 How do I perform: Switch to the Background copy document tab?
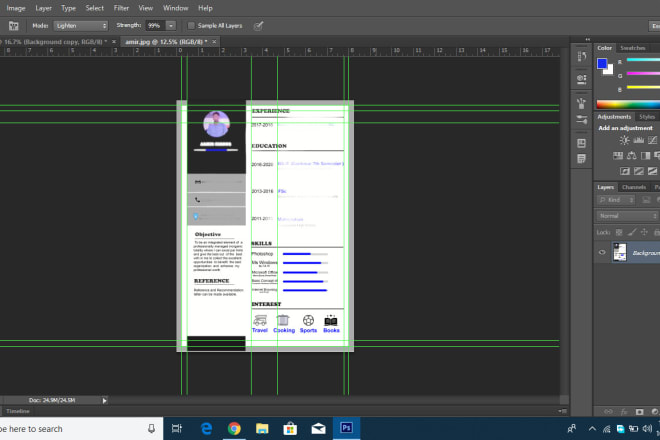[x=55, y=42]
